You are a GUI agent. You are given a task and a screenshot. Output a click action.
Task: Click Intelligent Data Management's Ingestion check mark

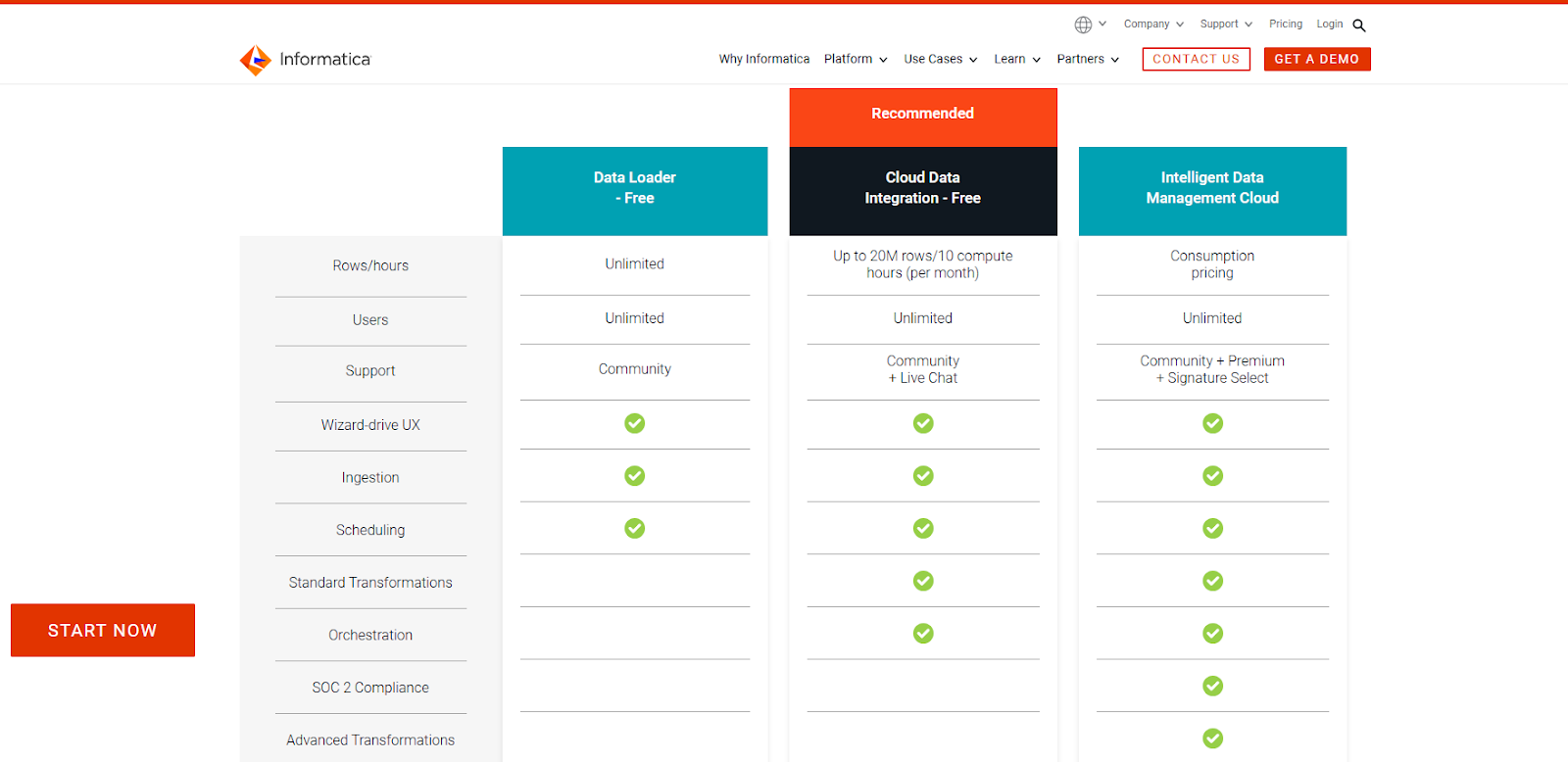[x=1213, y=476]
